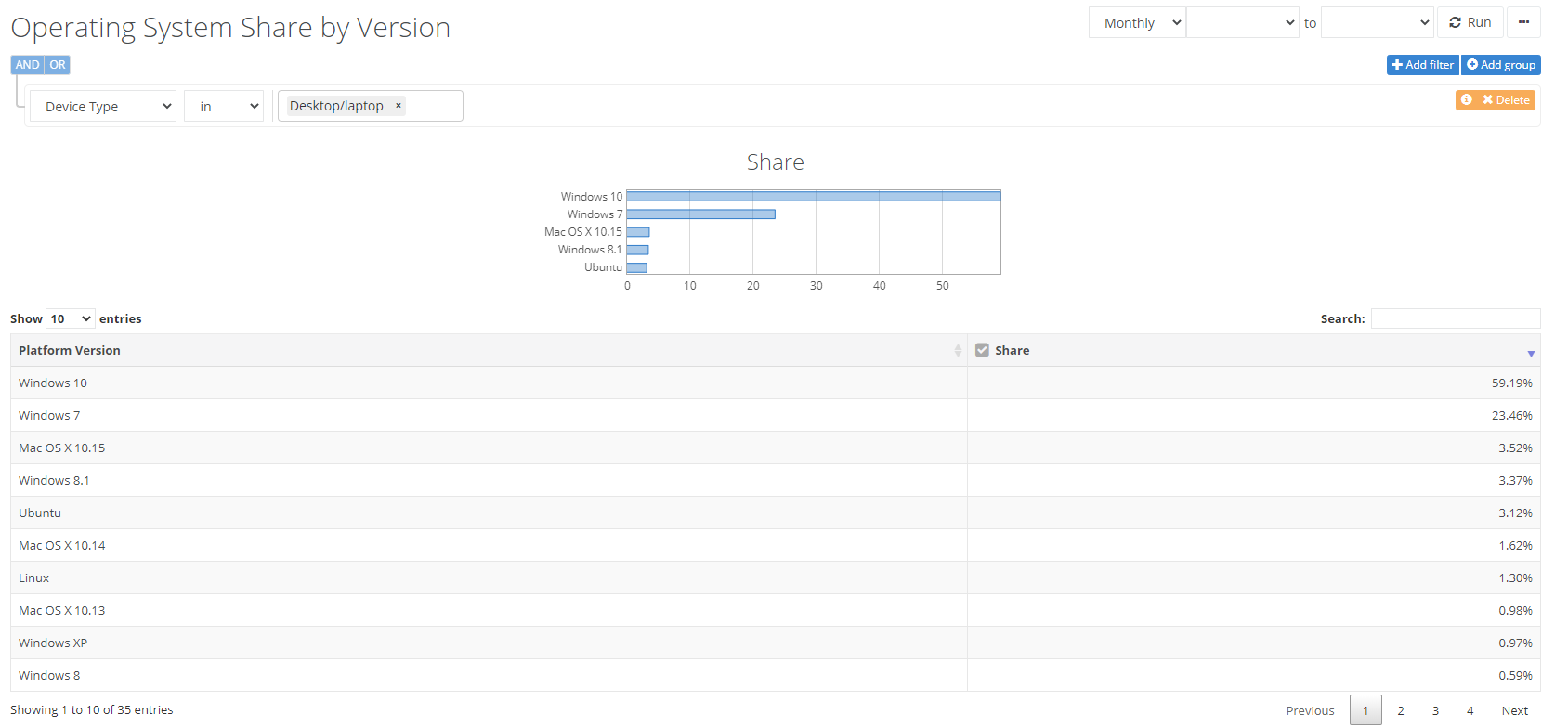The image size is (1568, 727).
Task: Open the start date dropdown
Action: pyautogui.click(x=1243, y=22)
